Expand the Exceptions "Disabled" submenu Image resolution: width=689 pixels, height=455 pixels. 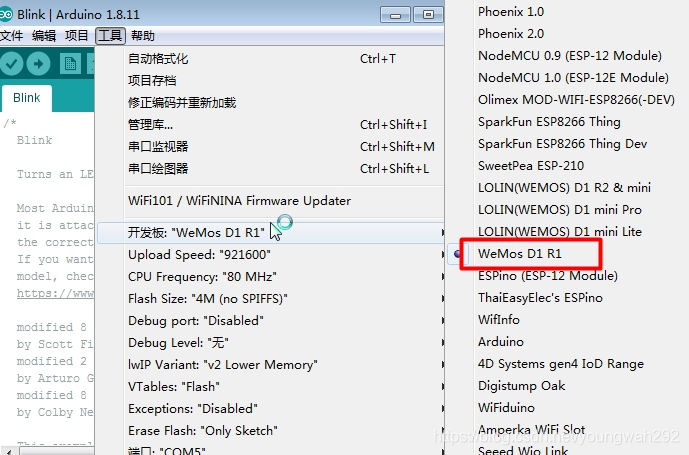tap(270, 408)
